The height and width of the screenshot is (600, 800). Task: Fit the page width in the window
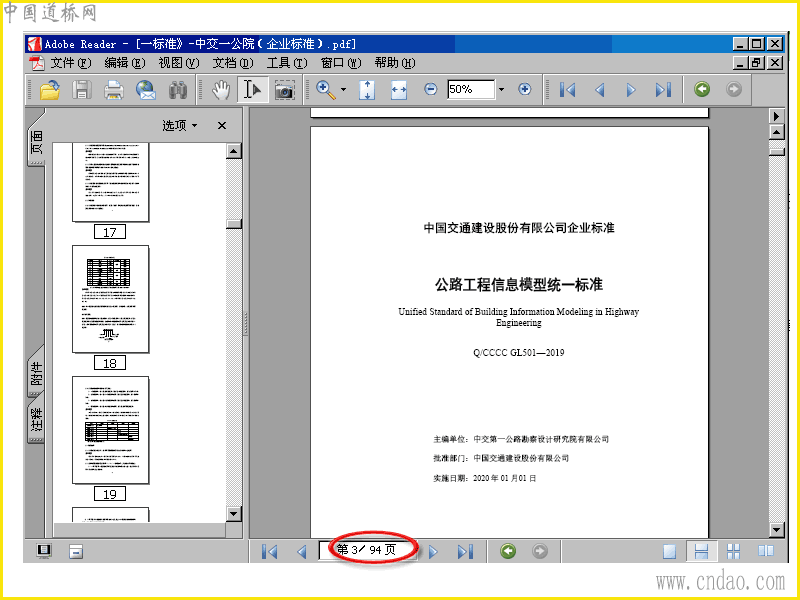coord(398,90)
